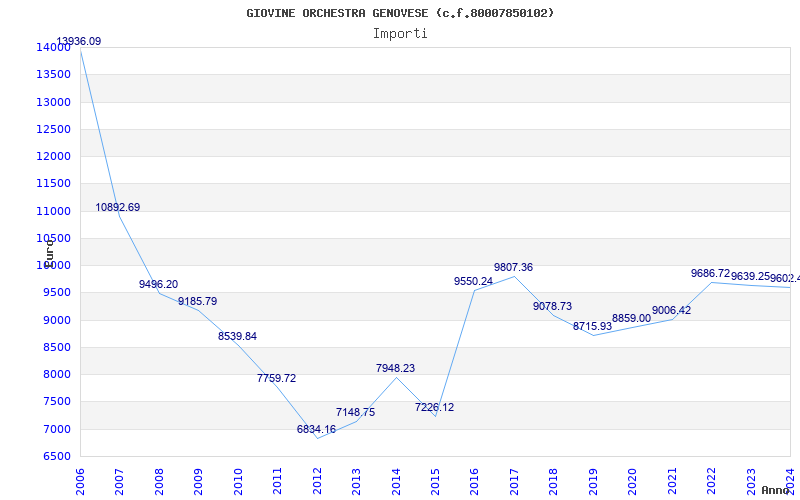Select the data label 13936.09

[79, 41]
